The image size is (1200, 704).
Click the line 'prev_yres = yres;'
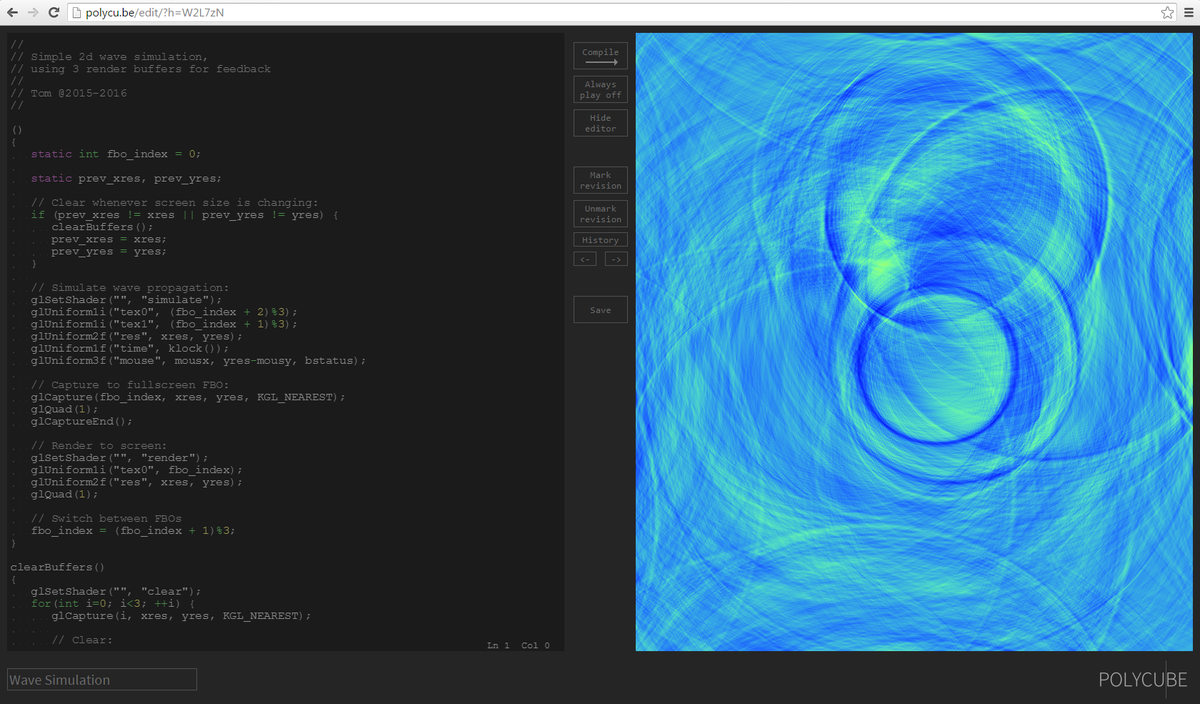tap(109, 252)
